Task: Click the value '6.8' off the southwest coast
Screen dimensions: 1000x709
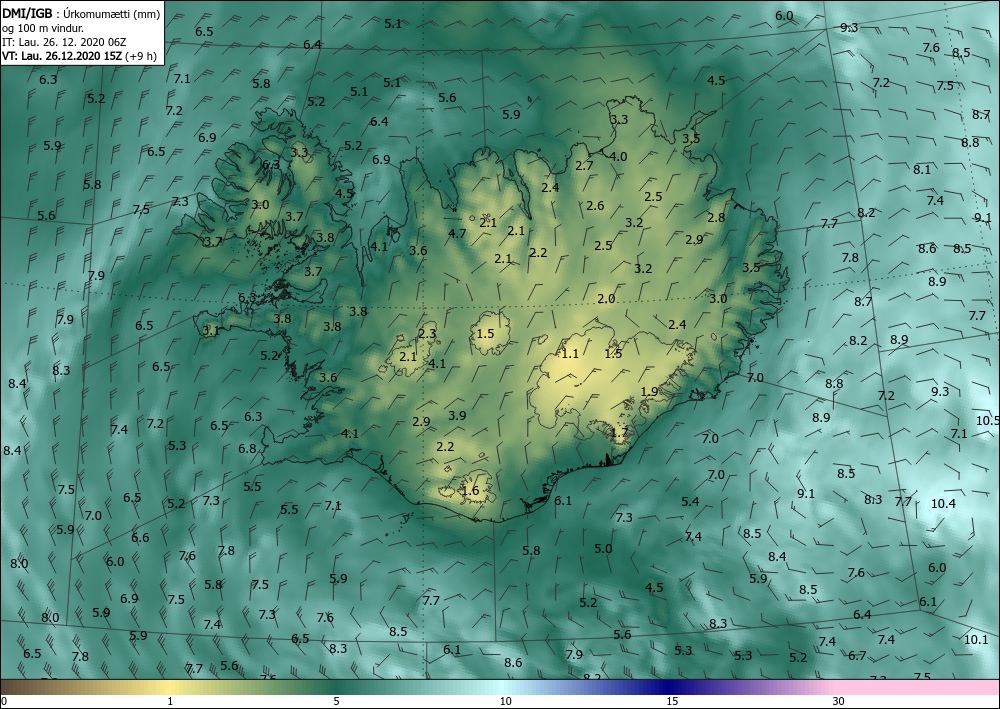Action: click(247, 448)
